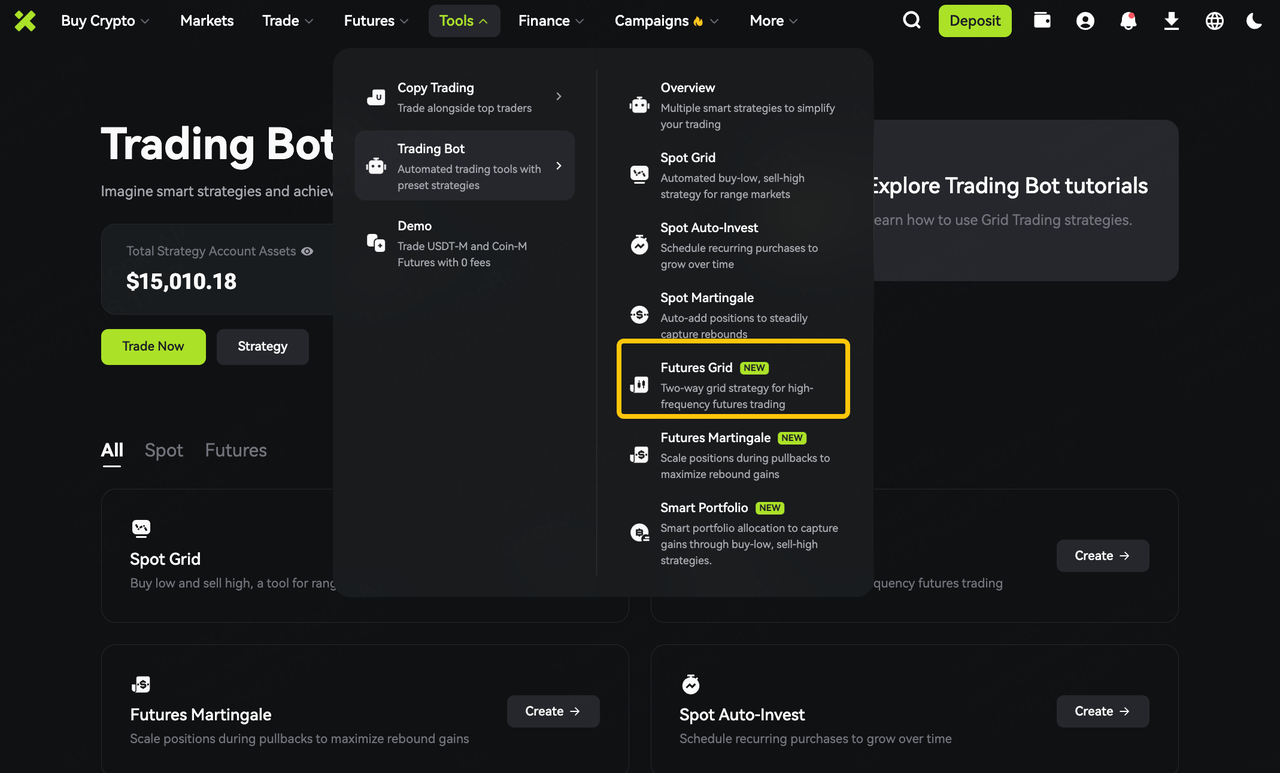Click the Spot Auto-Invest submenu icon
Image resolution: width=1280 pixels, height=773 pixels.
[639, 245]
